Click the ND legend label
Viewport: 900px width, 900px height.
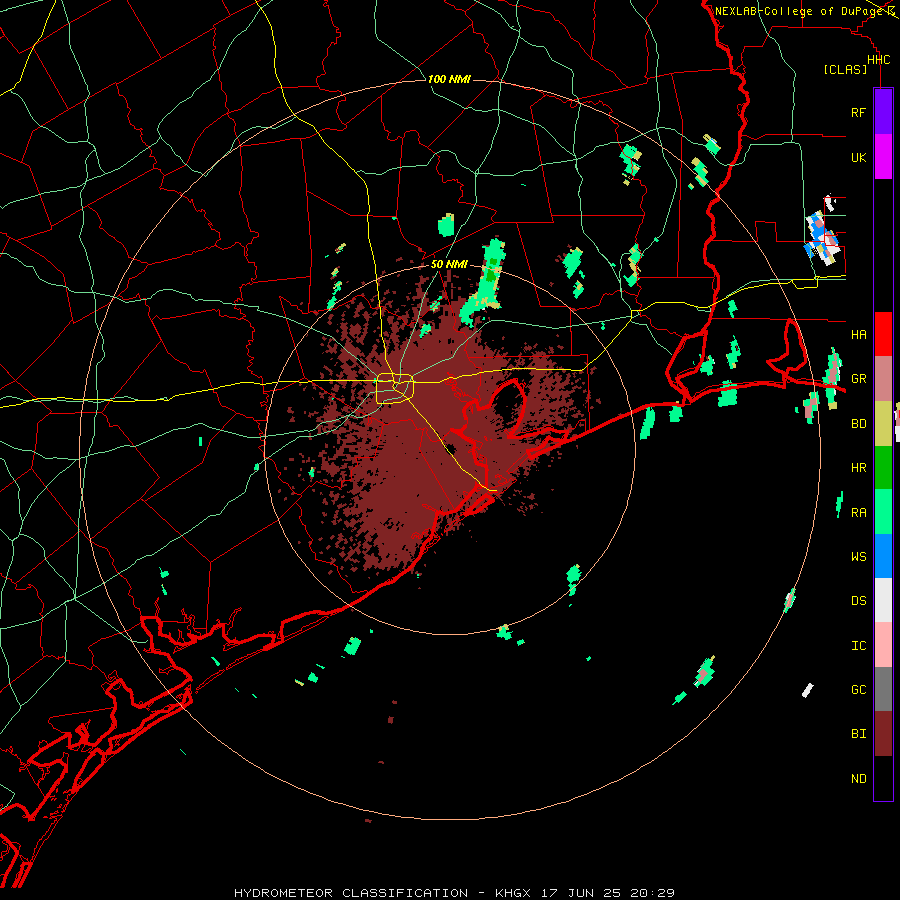pyautogui.click(x=858, y=779)
